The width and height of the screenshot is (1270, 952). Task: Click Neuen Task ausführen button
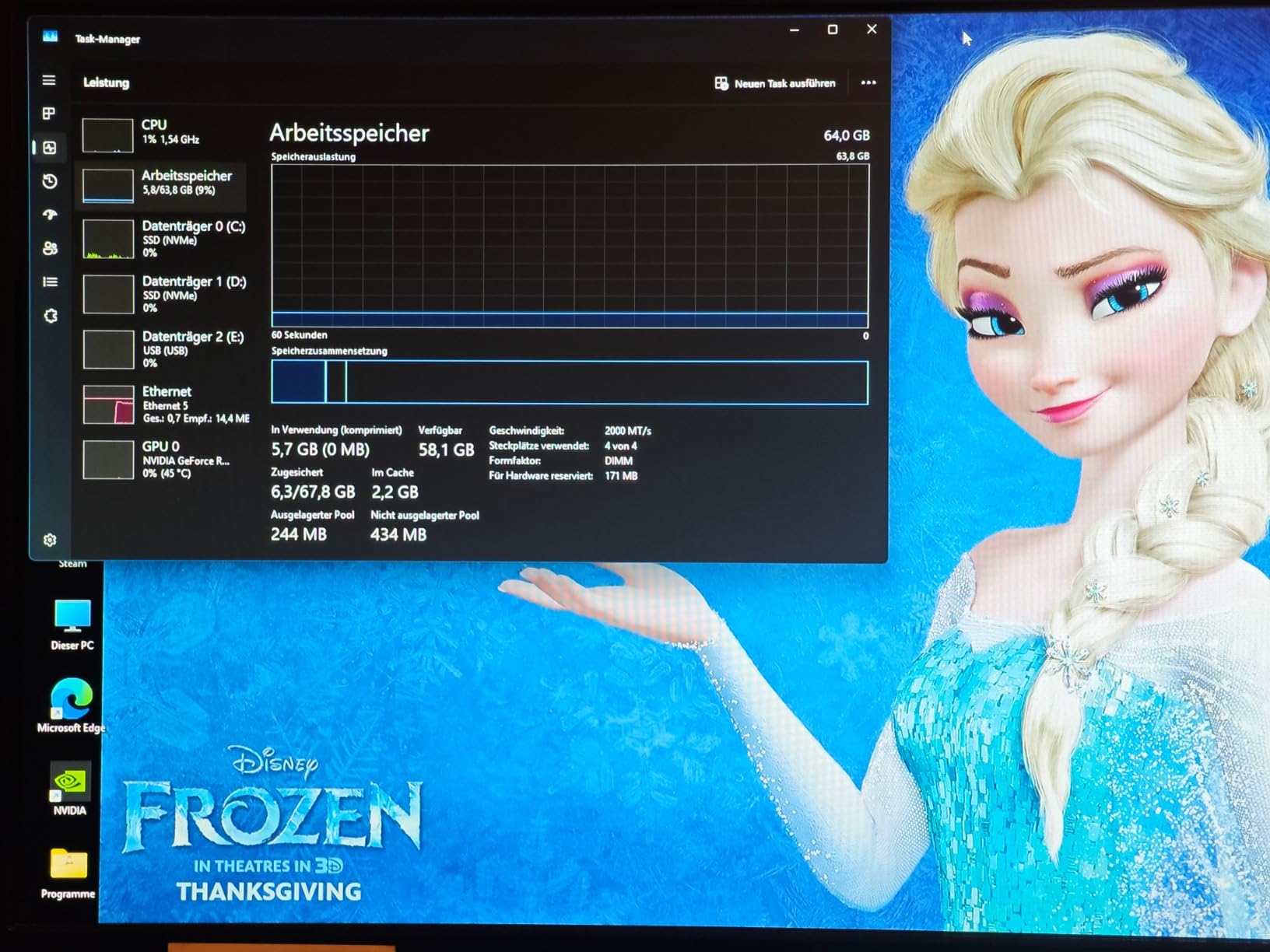click(775, 83)
